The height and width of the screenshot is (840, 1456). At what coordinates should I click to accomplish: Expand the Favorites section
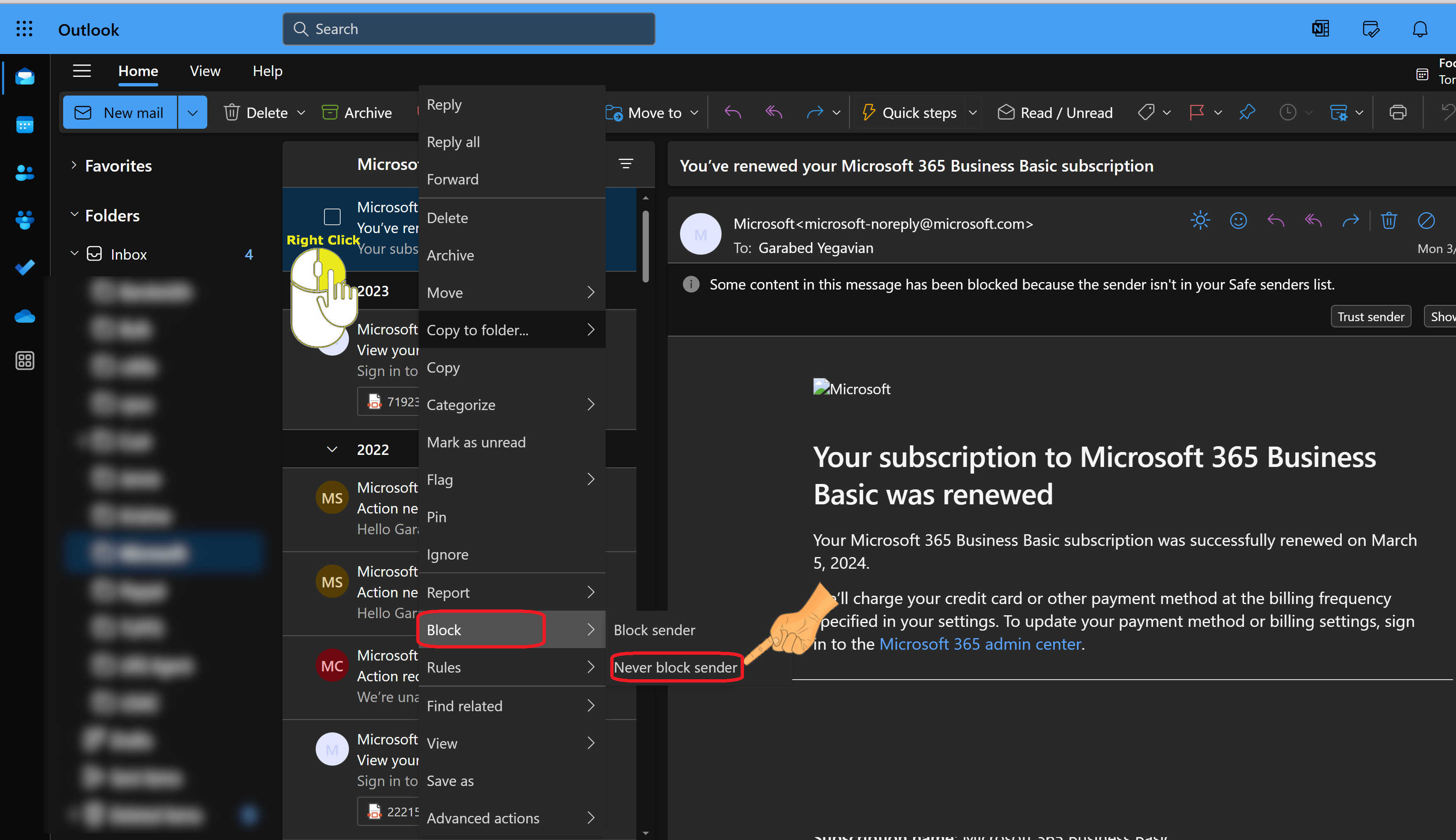[74, 165]
